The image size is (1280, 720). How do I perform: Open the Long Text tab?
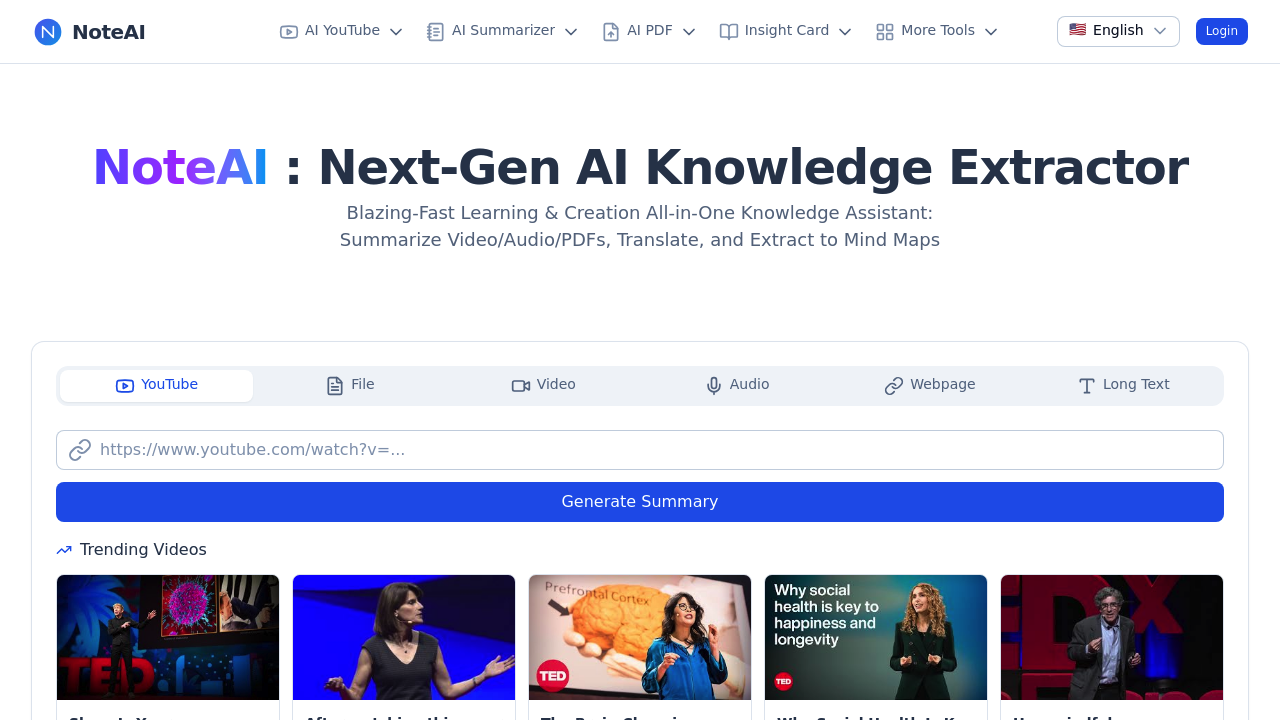[1124, 385]
